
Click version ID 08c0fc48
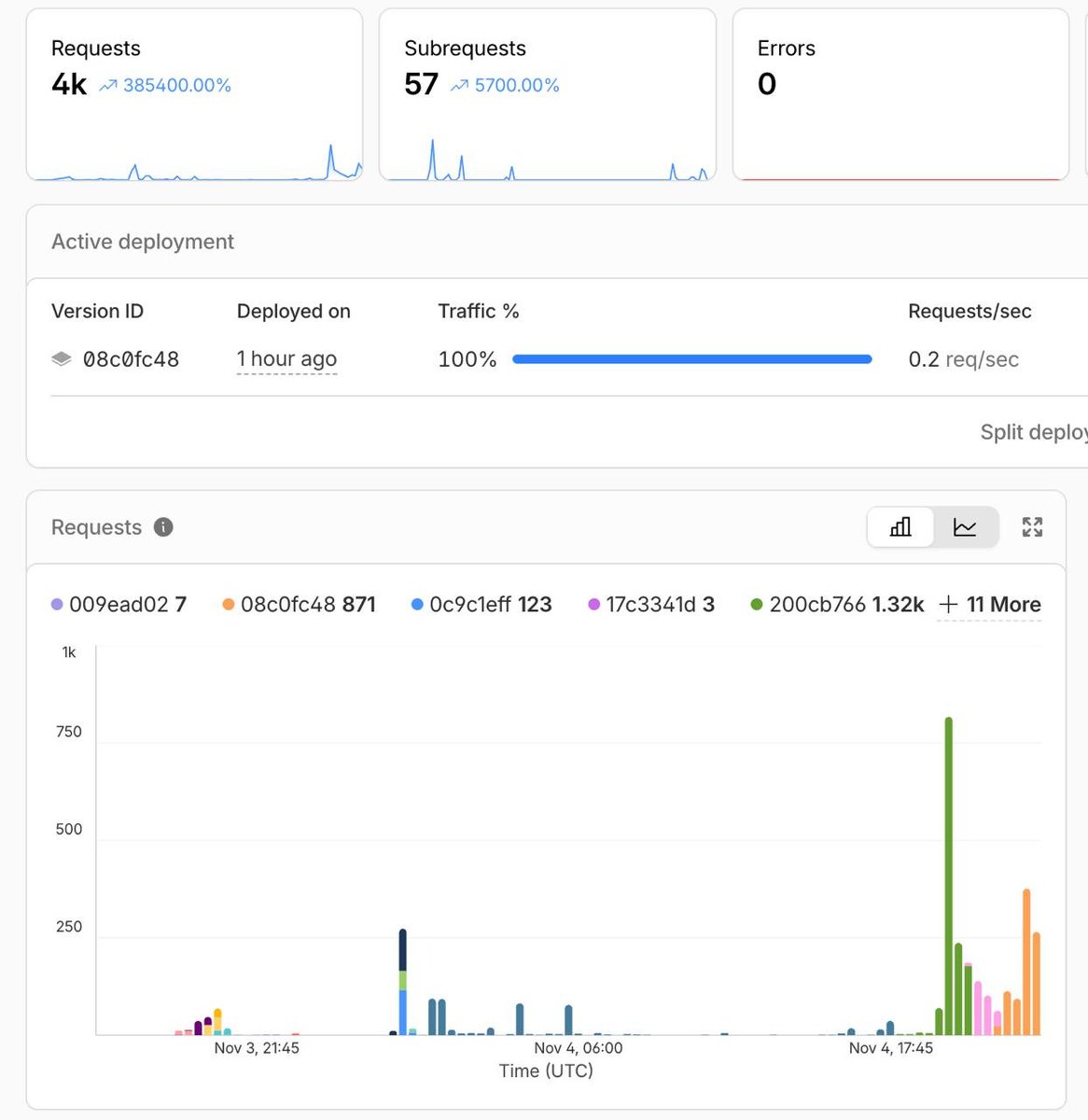[131, 359]
